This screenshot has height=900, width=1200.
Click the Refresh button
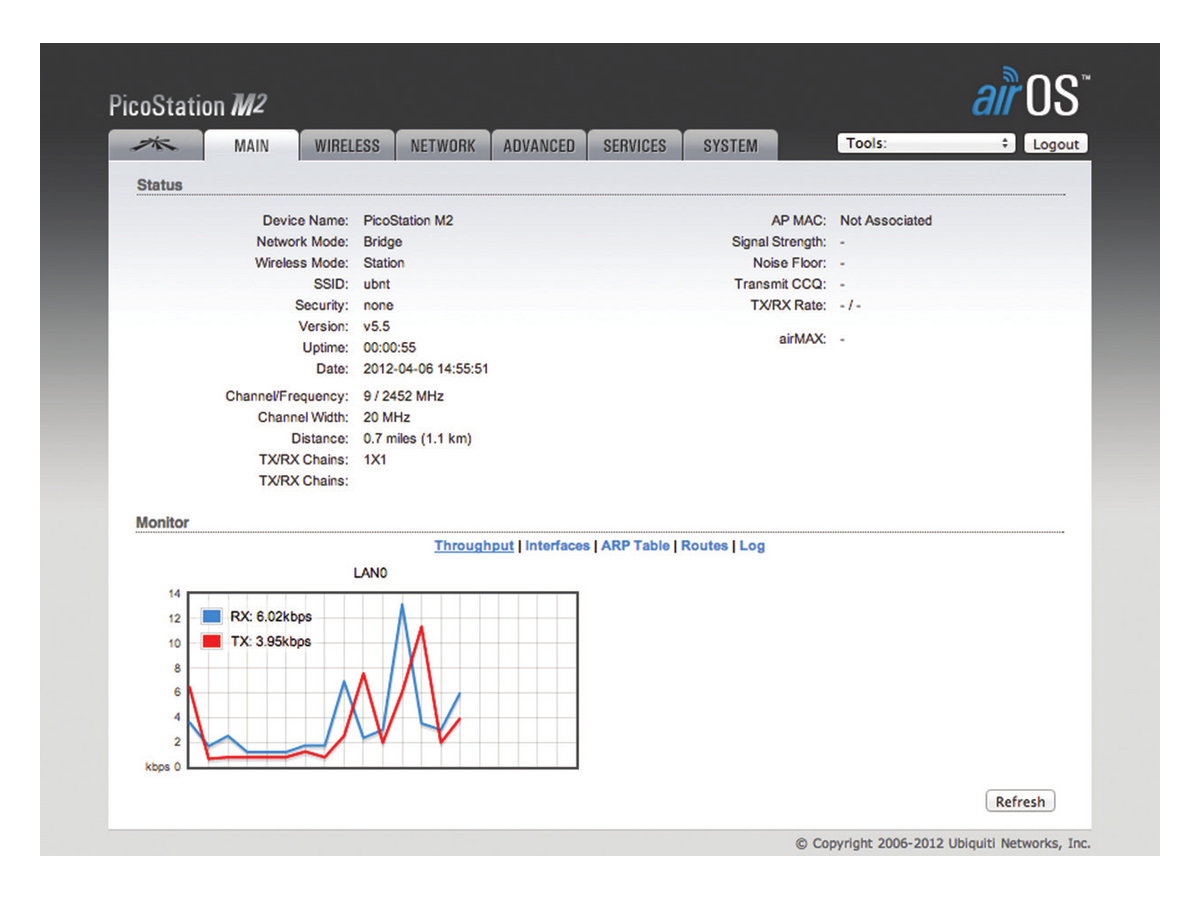[1020, 802]
